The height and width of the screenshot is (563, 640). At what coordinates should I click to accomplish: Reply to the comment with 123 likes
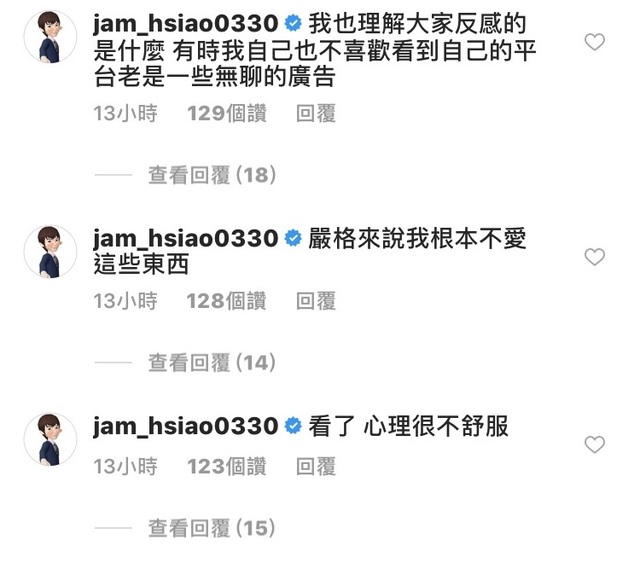point(316,467)
